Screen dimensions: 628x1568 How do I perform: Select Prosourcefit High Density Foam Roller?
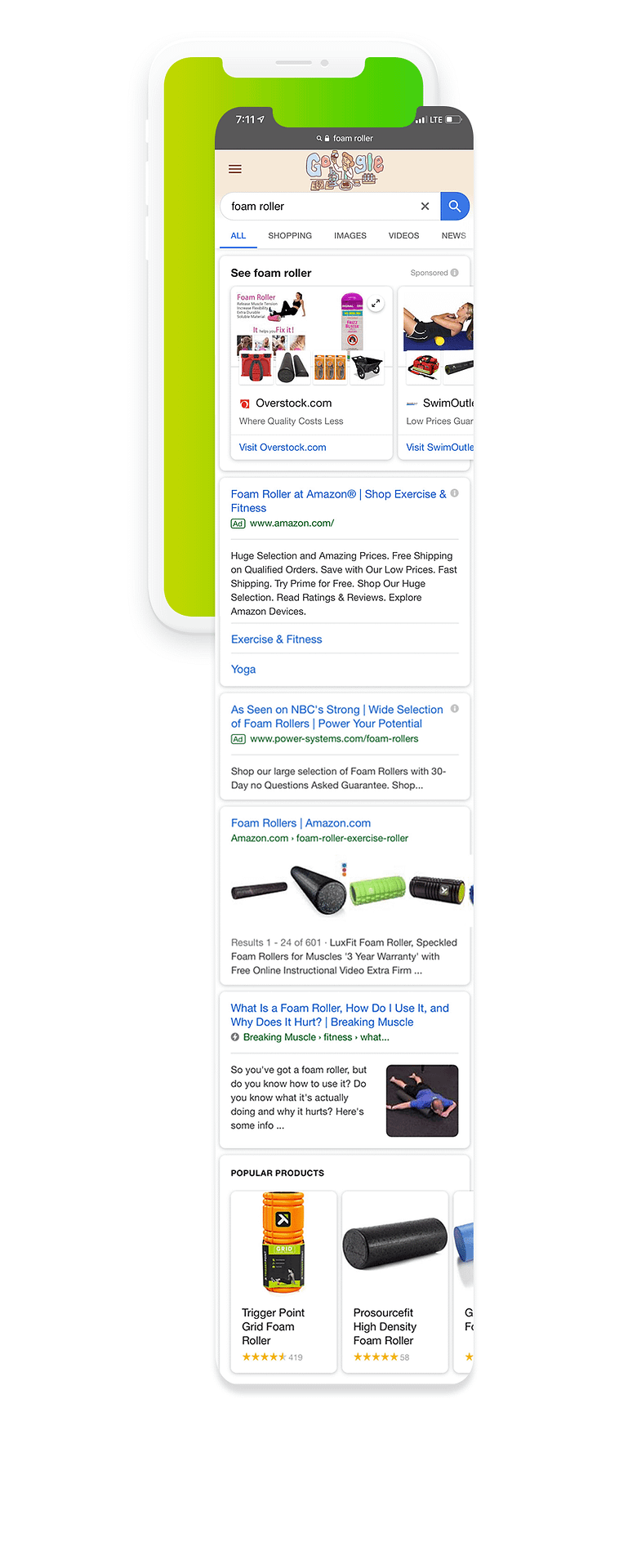[x=395, y=1281]
